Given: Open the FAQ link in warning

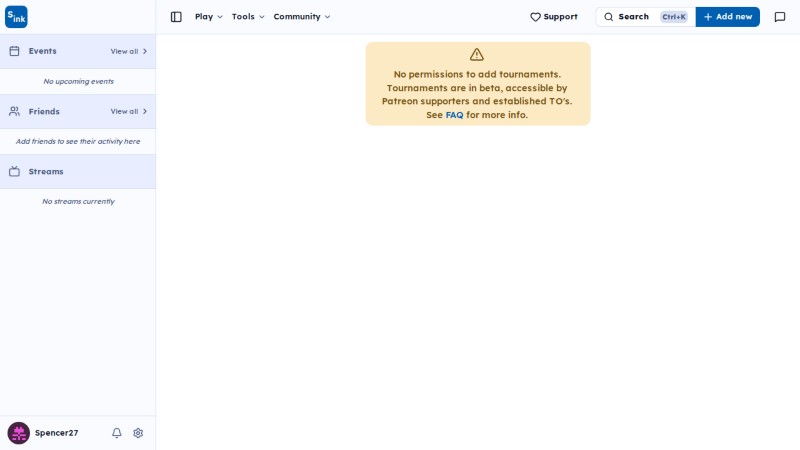Looking at the screenshot, I should tap(454, 115).
